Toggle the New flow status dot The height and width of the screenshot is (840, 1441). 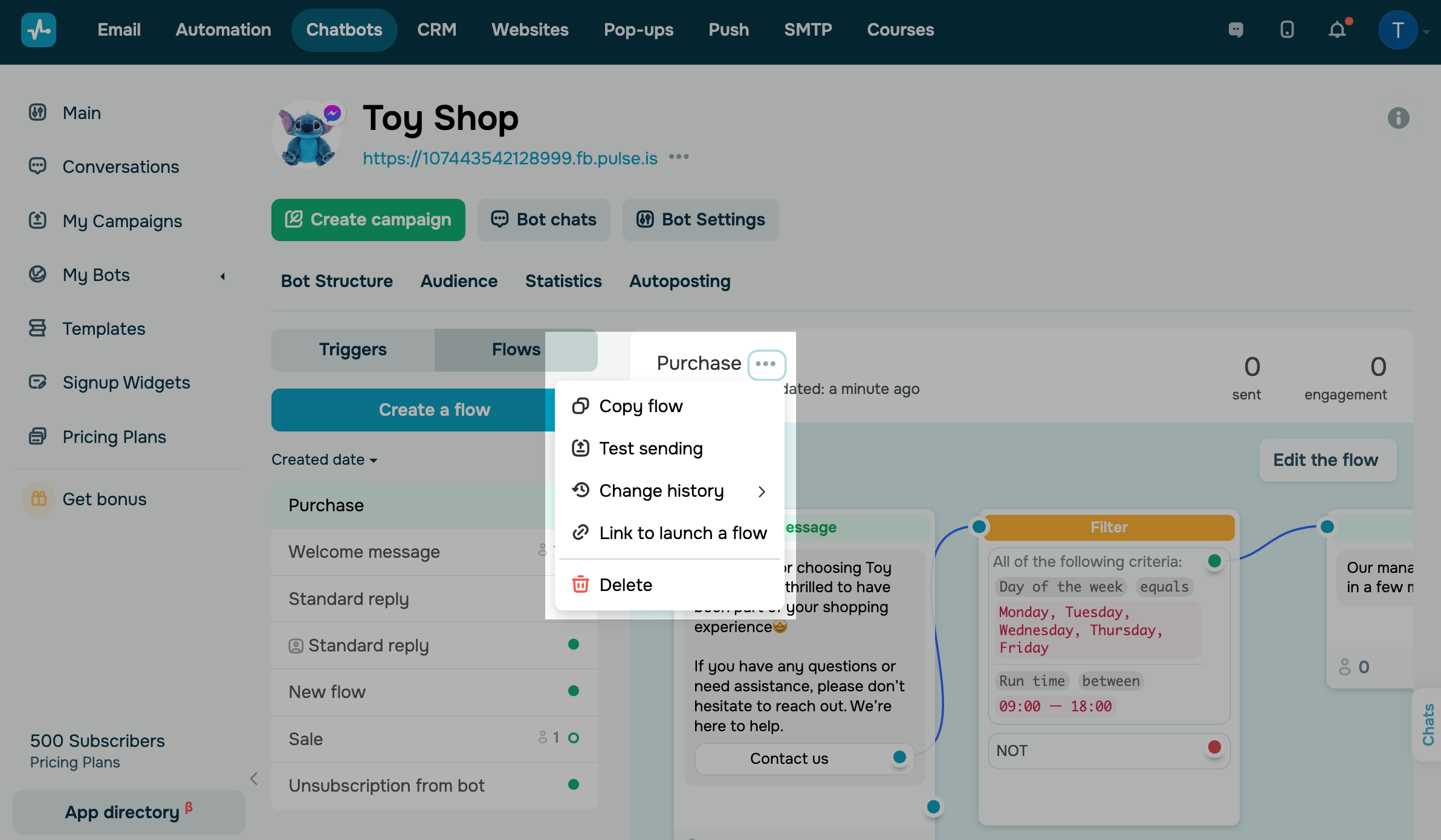[x=573, y=691]
